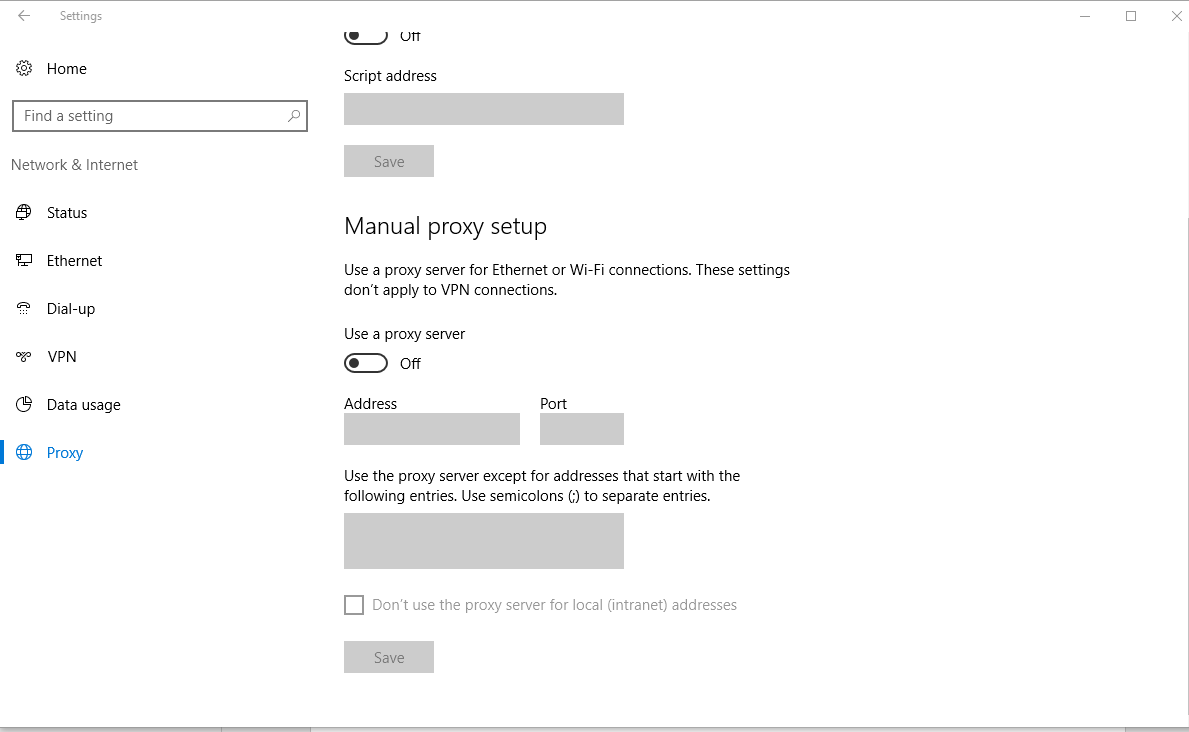The image size is (1189, 732).
Task: Click Save under Manual proxy setup
Action: [x=389, y=657]
